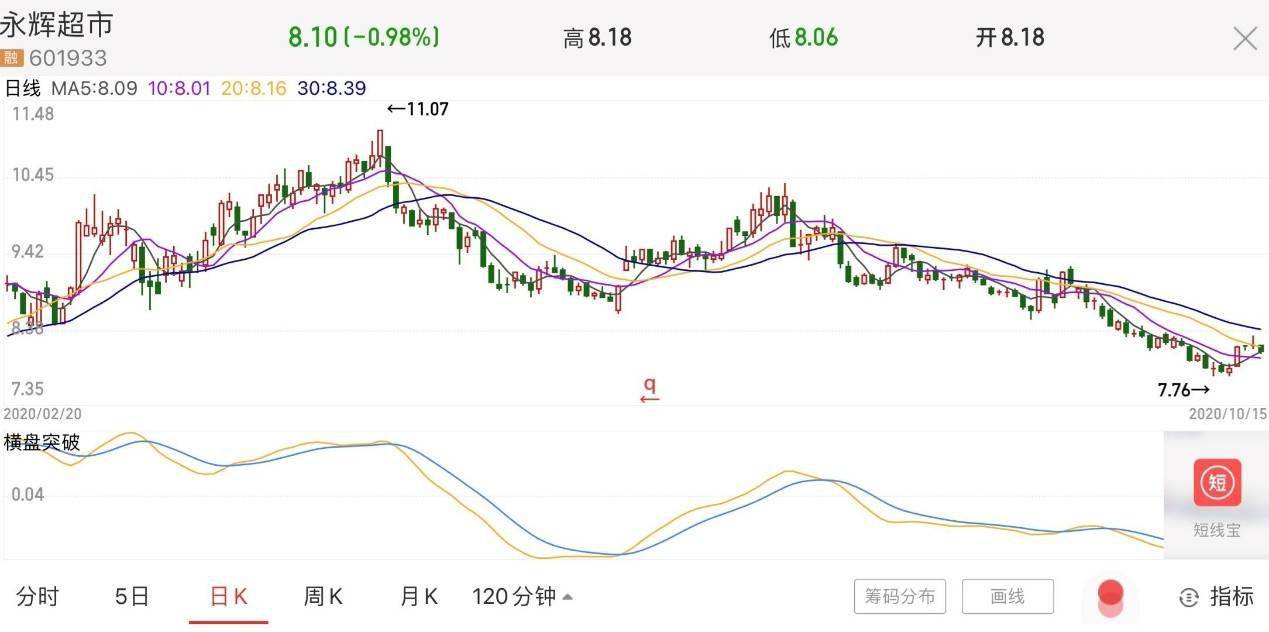Open 筹码分布 chip distribution
Screen dimensions: 1269x632
click(x=900, y=597)
